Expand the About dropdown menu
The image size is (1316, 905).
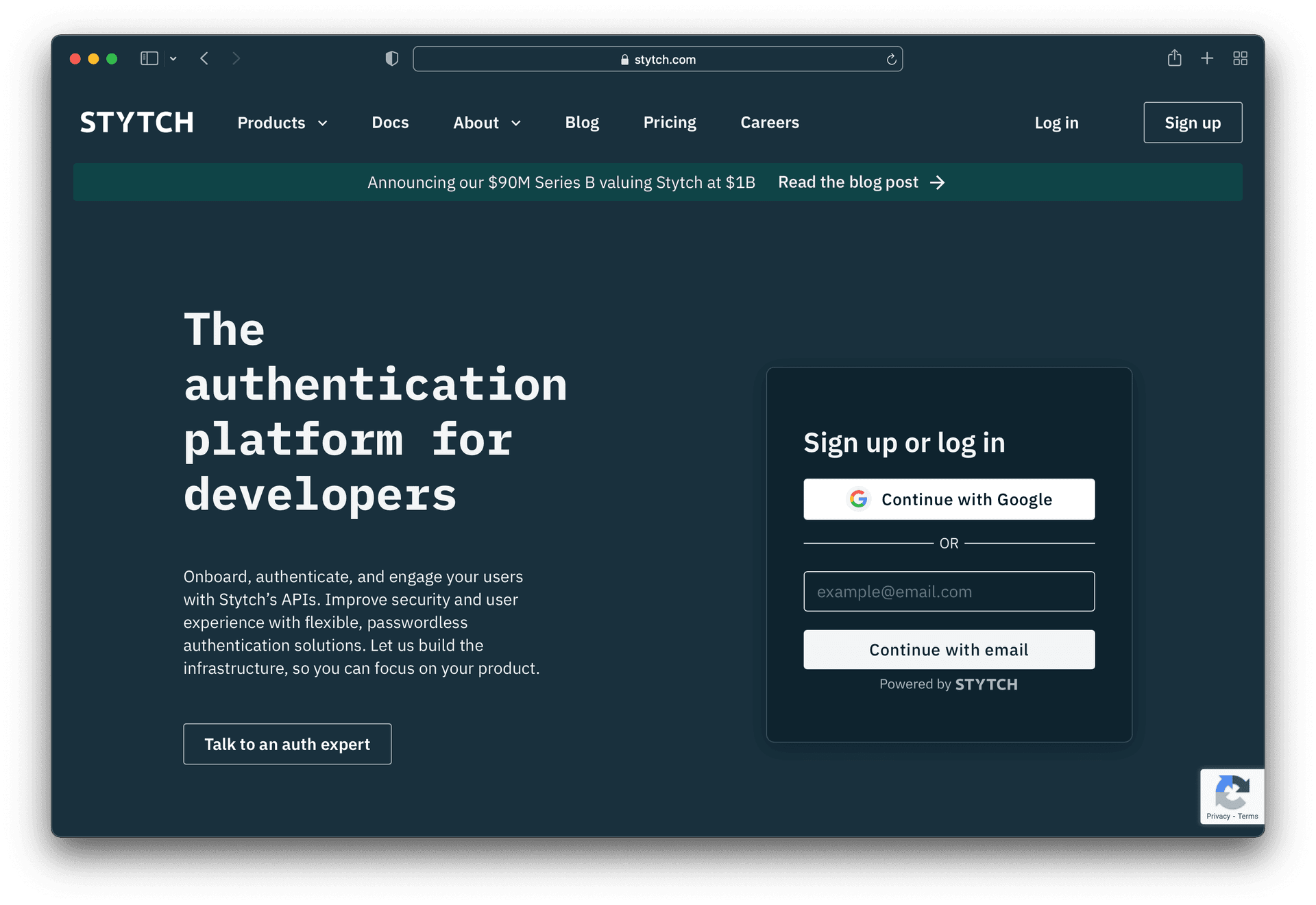click(x=487, y=123)
